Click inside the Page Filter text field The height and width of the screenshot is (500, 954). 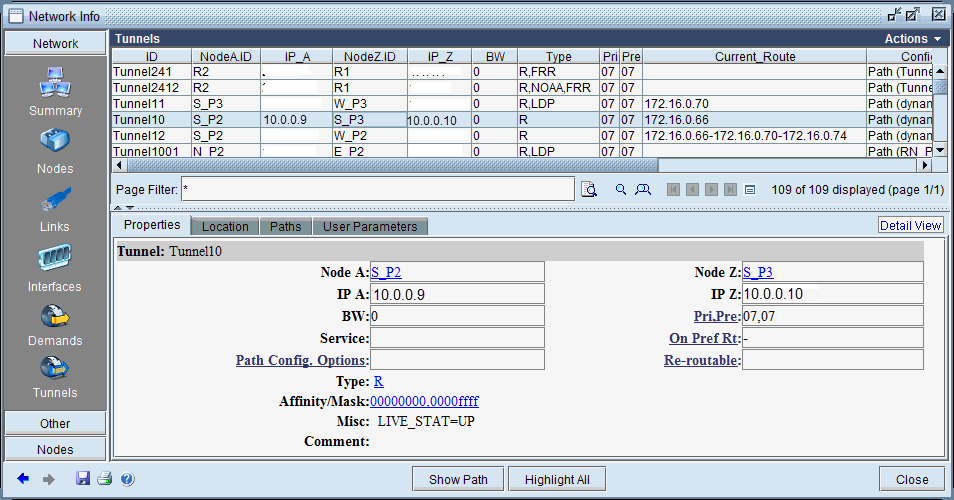[377, 189]
